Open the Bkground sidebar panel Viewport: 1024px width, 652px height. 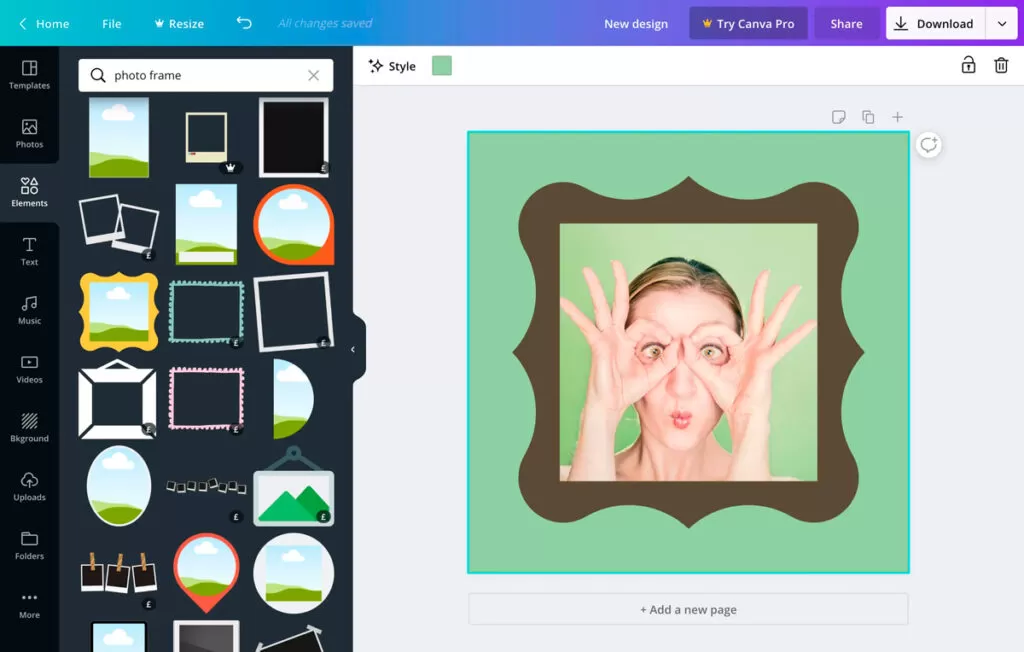click(x=29, y=428)
